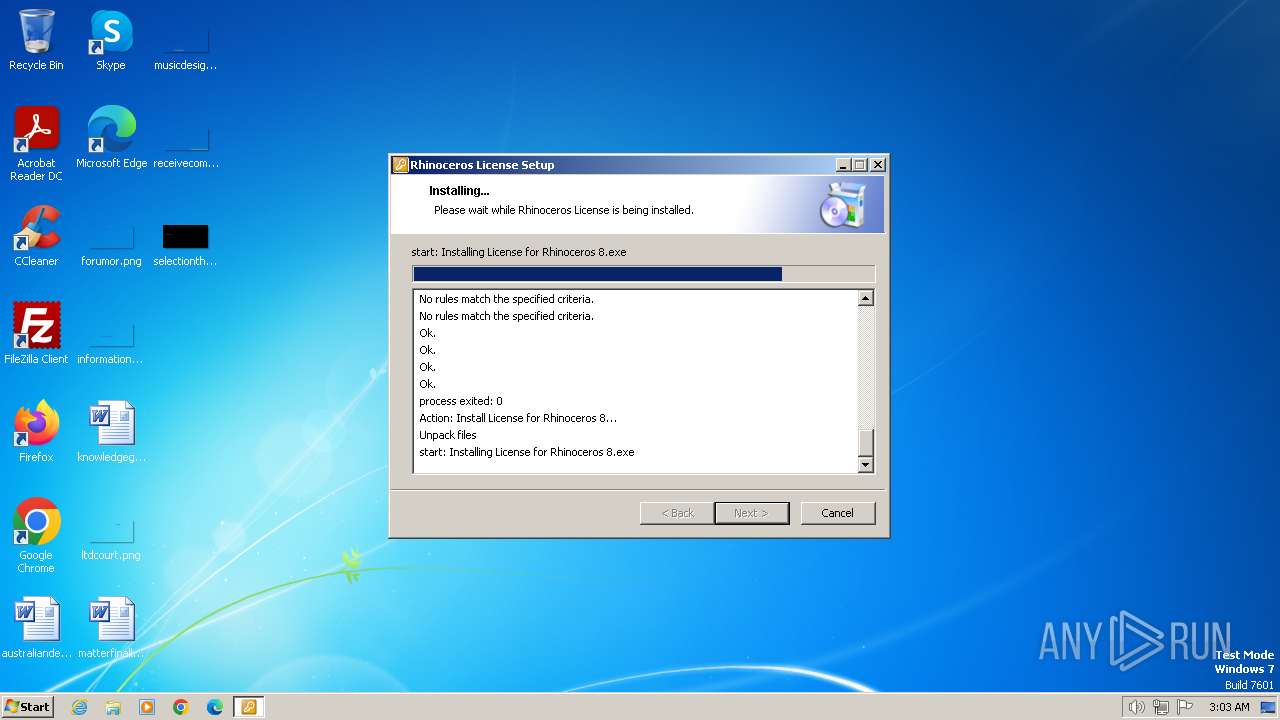Open Internet Explorer from taskbar
This screenshot has height=720, width=1280.
pyautogui.click(x=79, y=707)
